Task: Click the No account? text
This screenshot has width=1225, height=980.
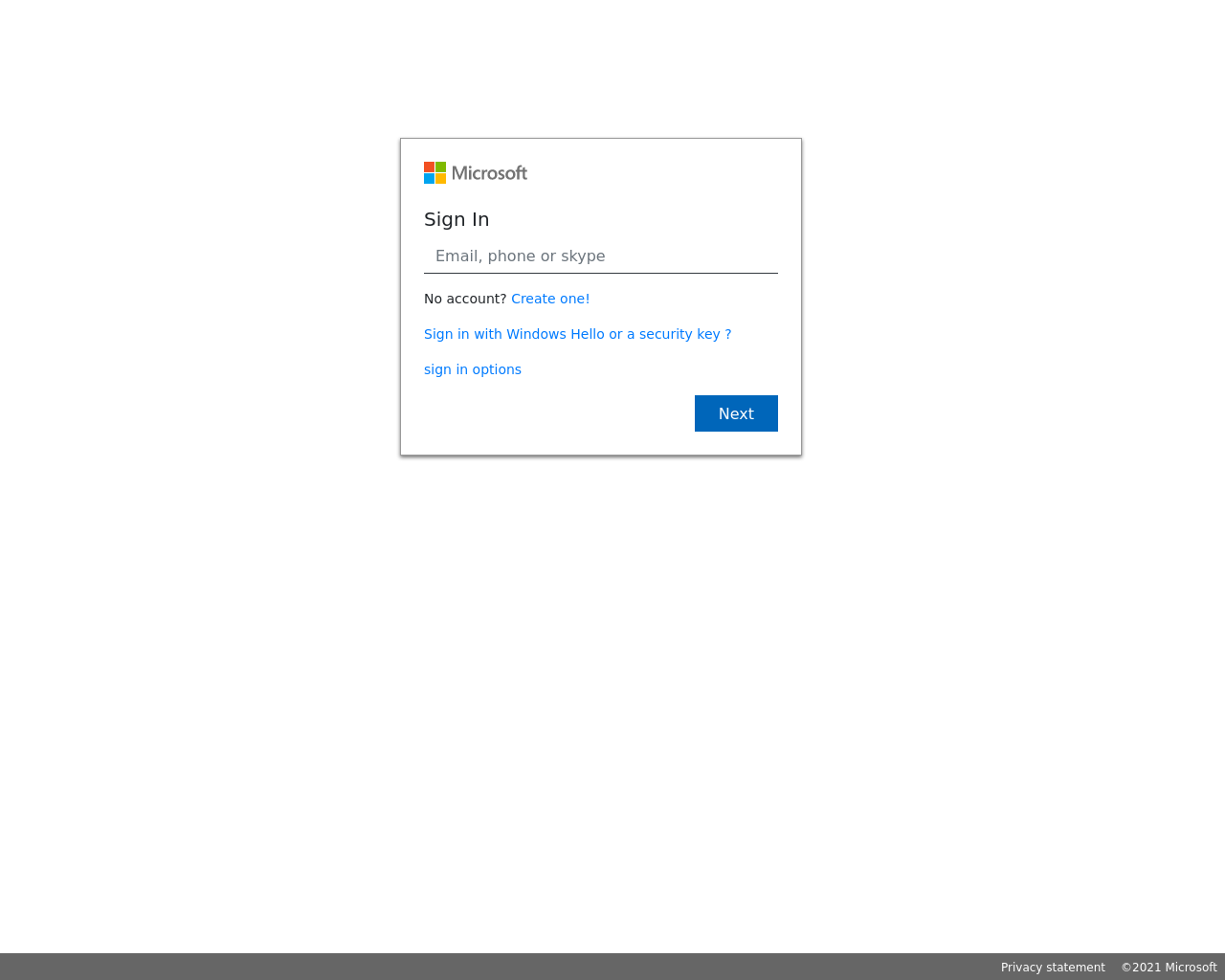Action: (465, 299)
